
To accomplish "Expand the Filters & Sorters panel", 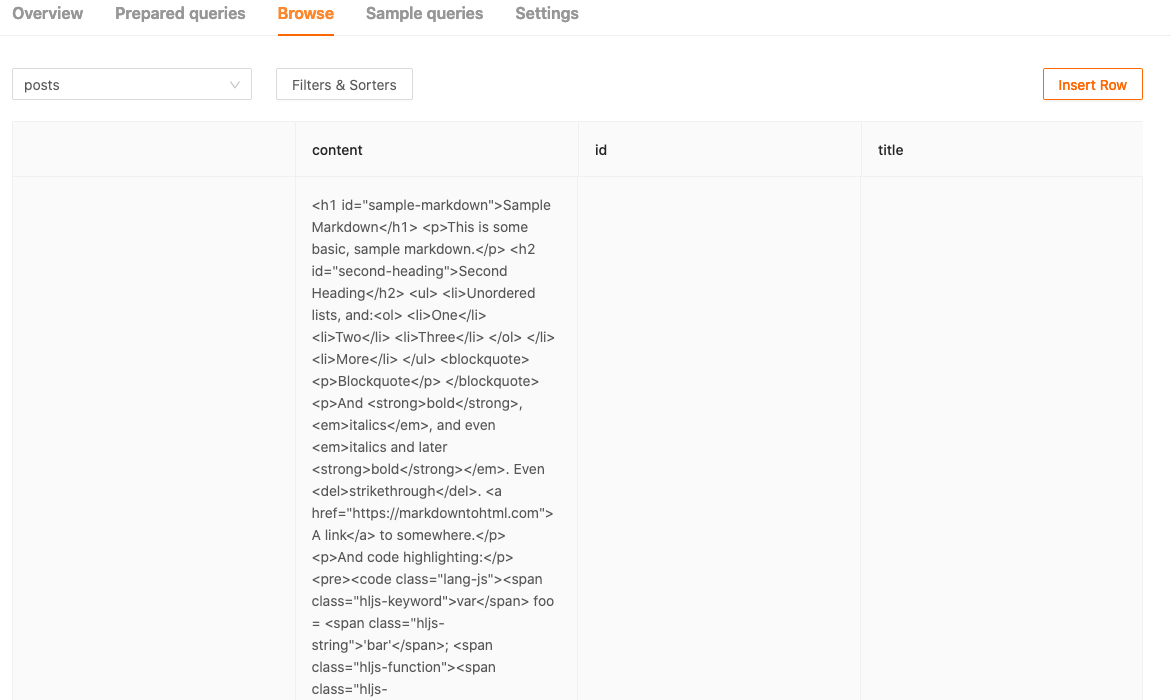I will 344,84.
